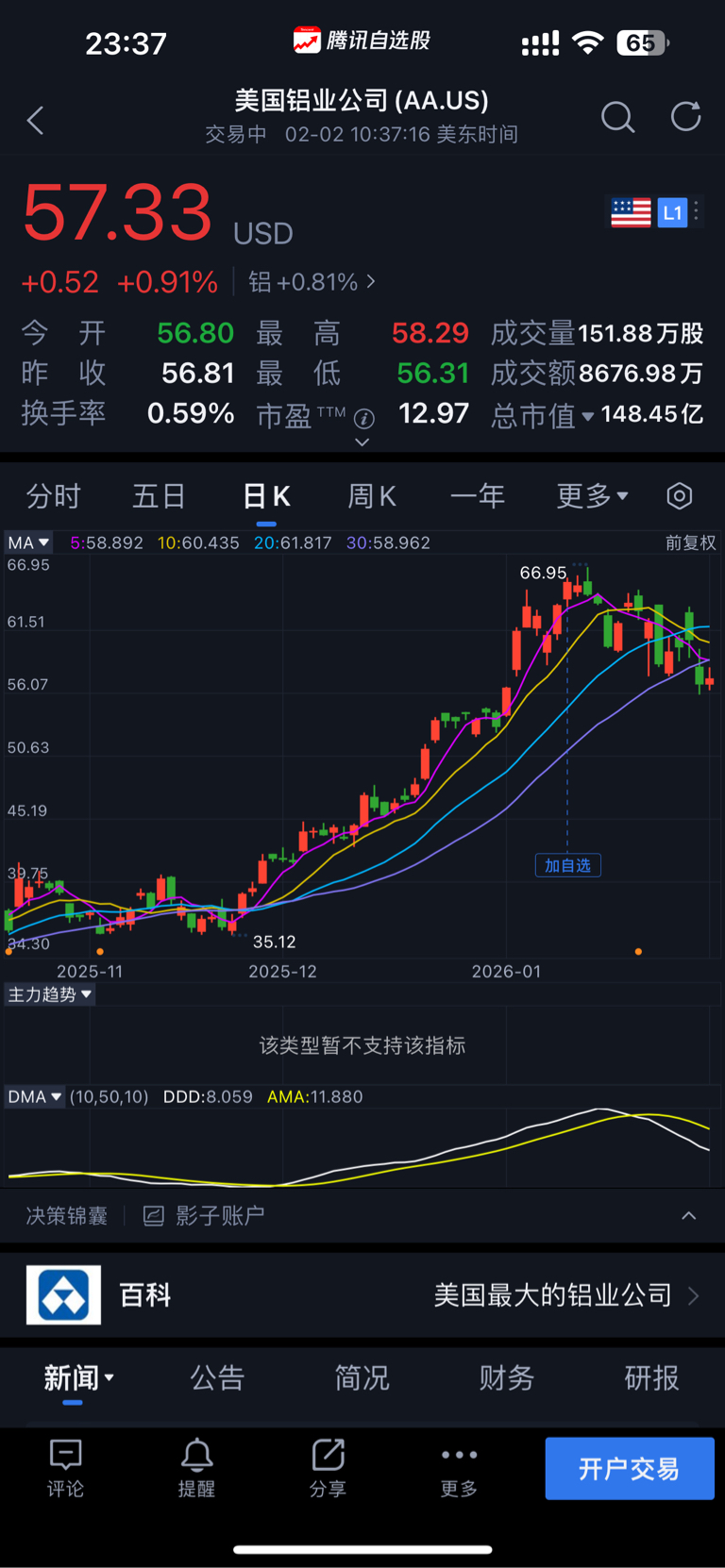The height and width of the screenshot is (1568, 725).
Task: Tap the current price 57.33
Action: [117, 212]
